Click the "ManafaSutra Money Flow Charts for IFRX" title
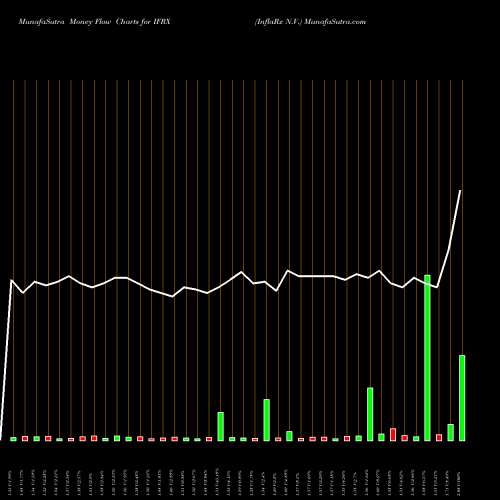Screen dimensions: 500x500 click(x=94, y=22)
